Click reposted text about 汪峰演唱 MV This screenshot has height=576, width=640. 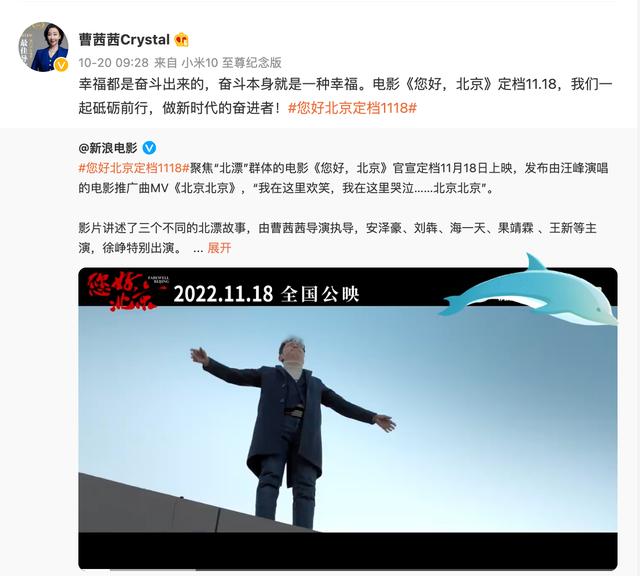pos(343,178)
